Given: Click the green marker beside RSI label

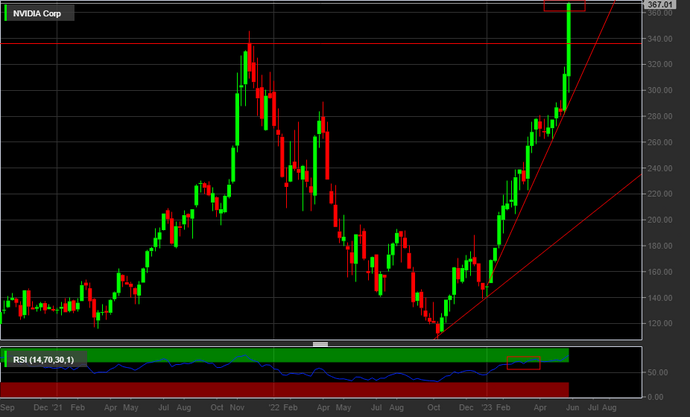Looking at the screenshot, I should tap(7, 358).
